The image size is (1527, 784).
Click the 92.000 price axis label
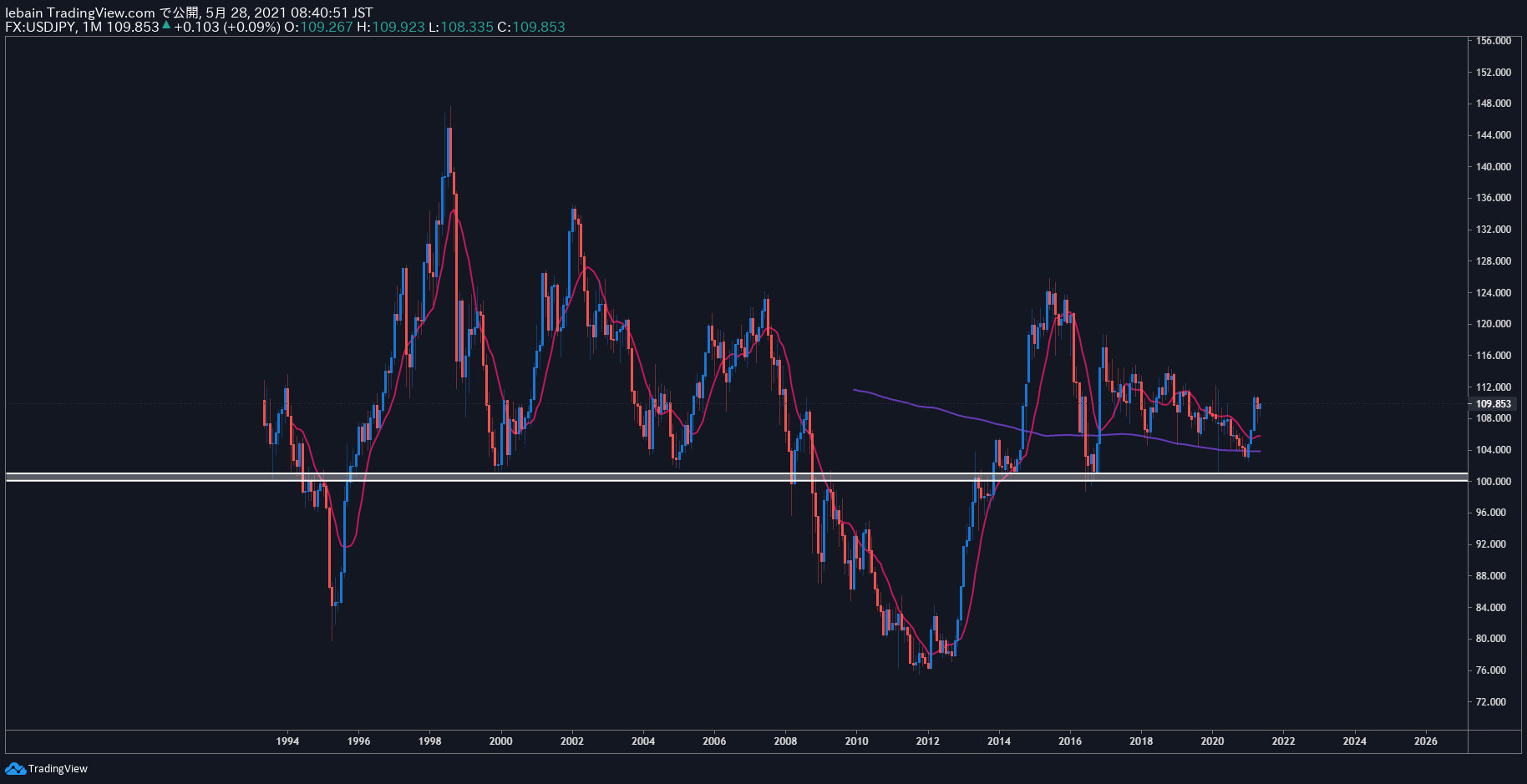point(1493,544)
